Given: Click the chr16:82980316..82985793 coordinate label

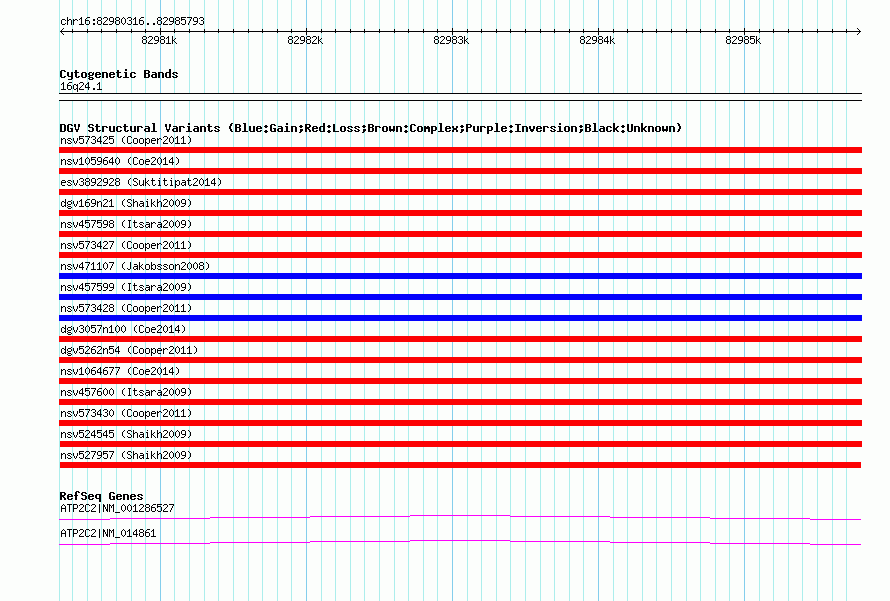Looking at the screenshot, I should coord(132,21).
